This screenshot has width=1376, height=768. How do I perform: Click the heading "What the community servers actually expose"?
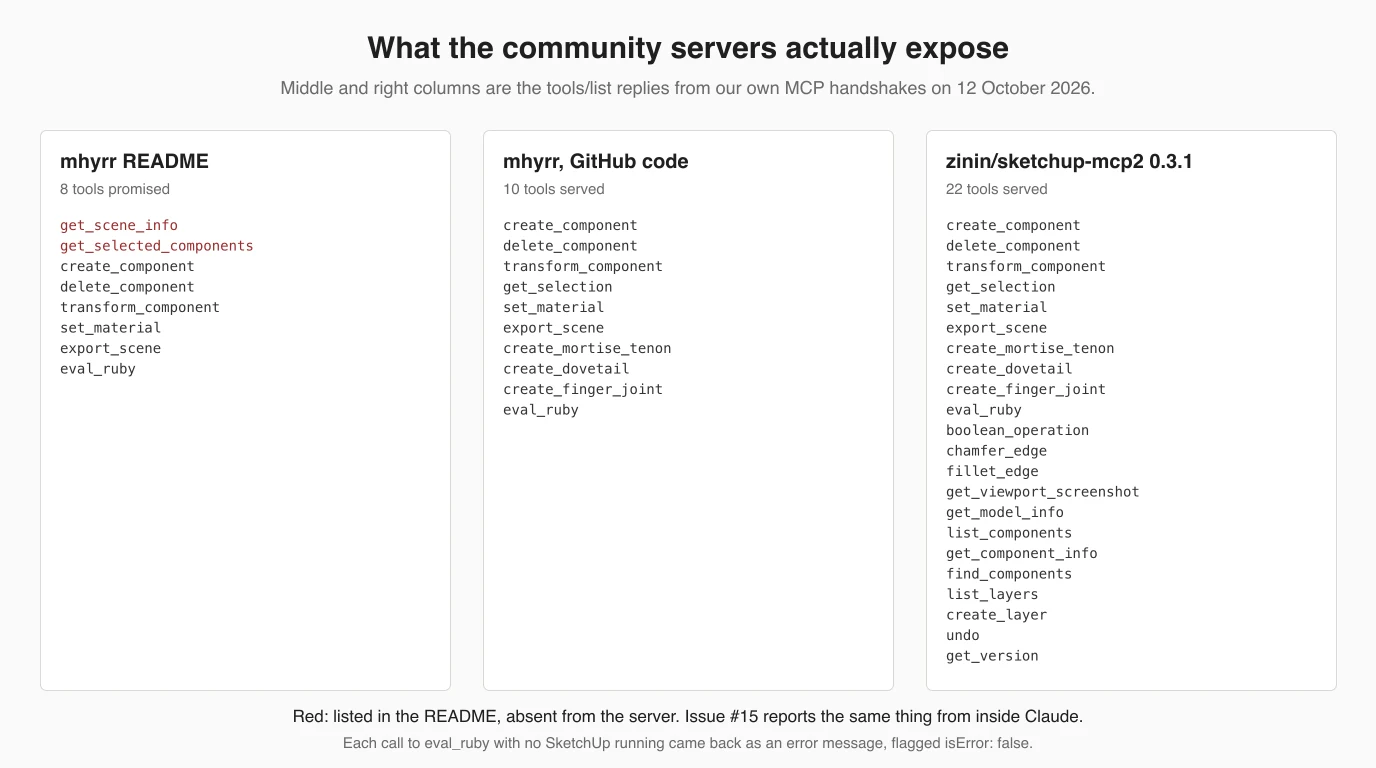click(688, 48)
